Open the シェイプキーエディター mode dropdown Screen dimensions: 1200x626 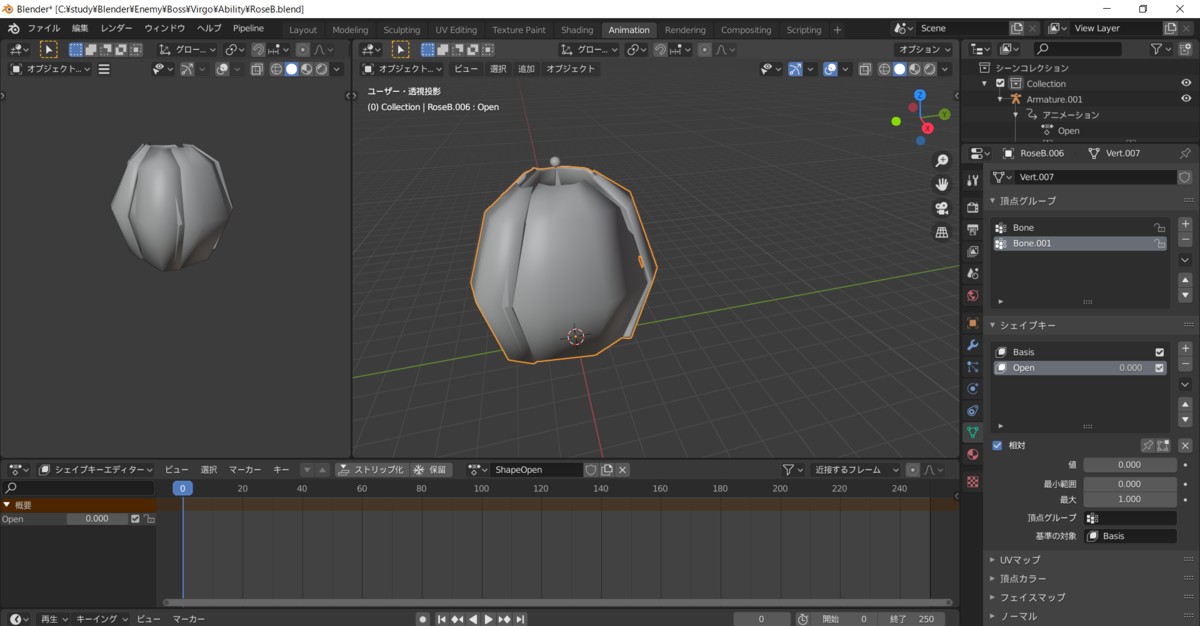[96, 469]
